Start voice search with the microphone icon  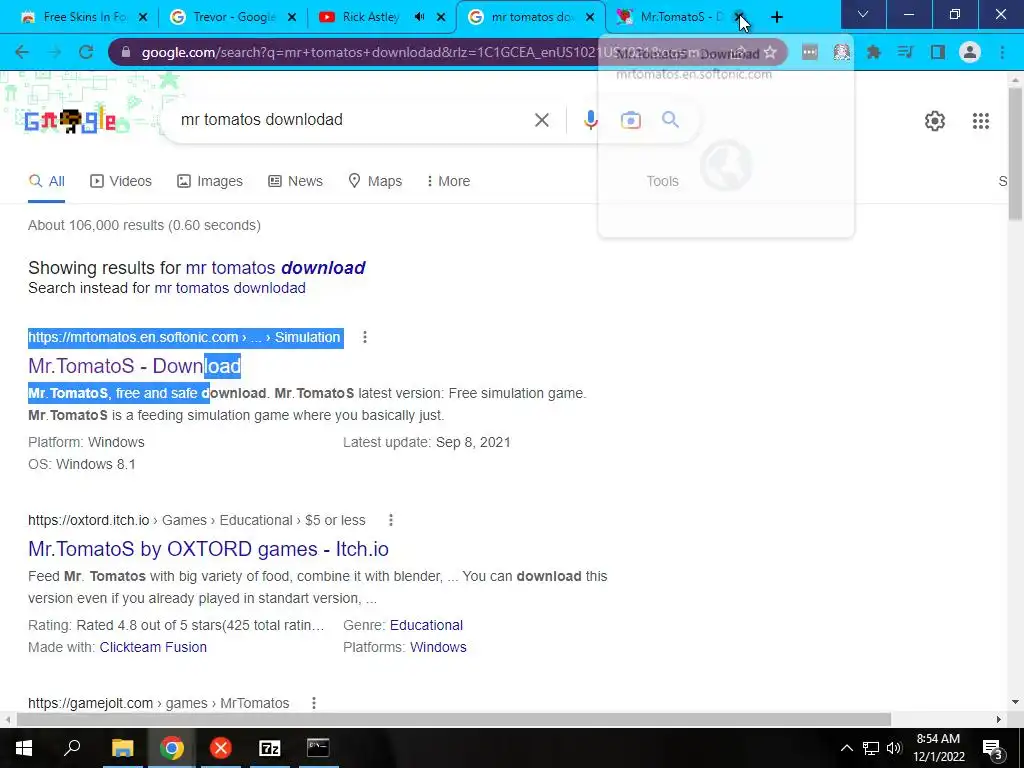[590, 120]
